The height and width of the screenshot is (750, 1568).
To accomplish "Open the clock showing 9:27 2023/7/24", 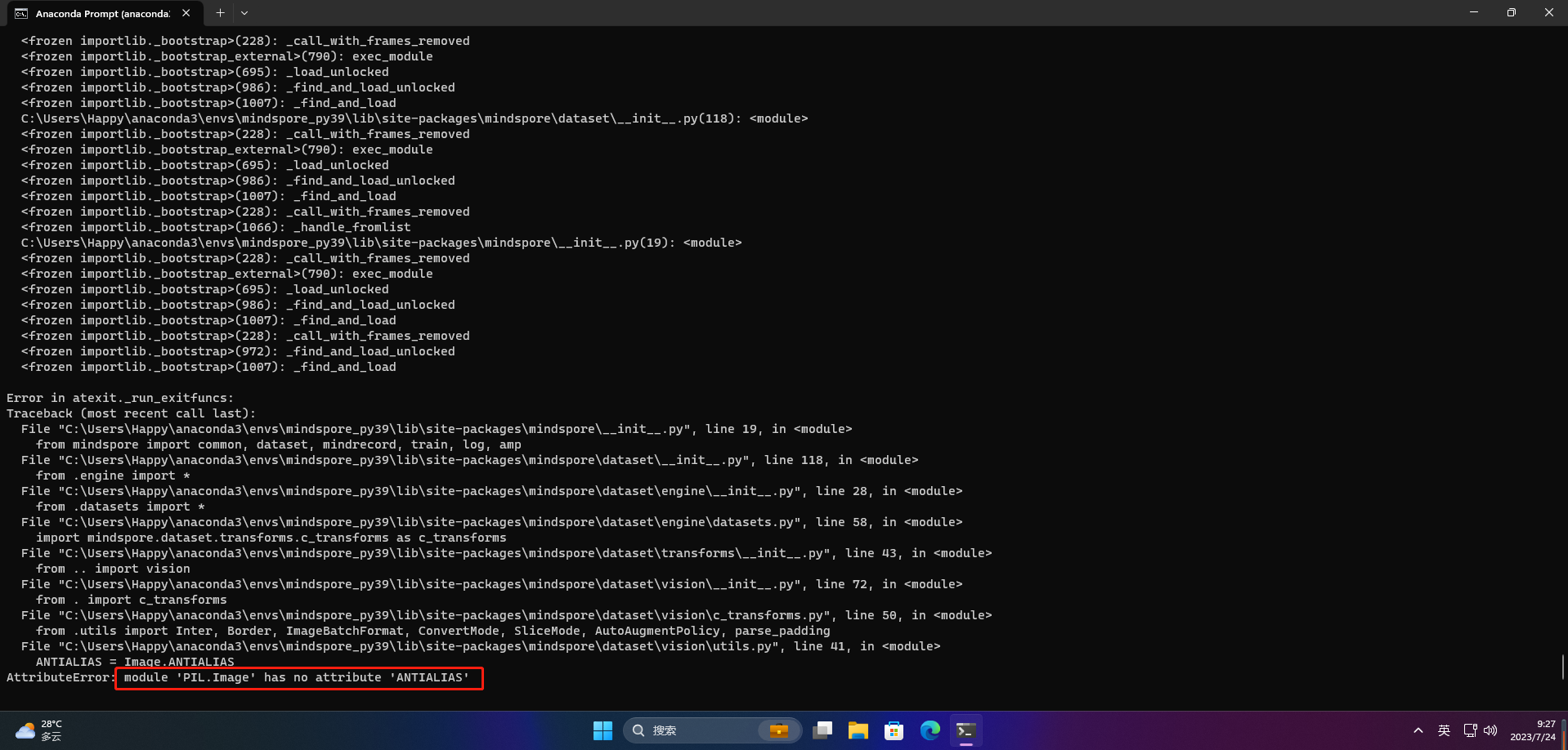I will click(x=1533, y=730).
